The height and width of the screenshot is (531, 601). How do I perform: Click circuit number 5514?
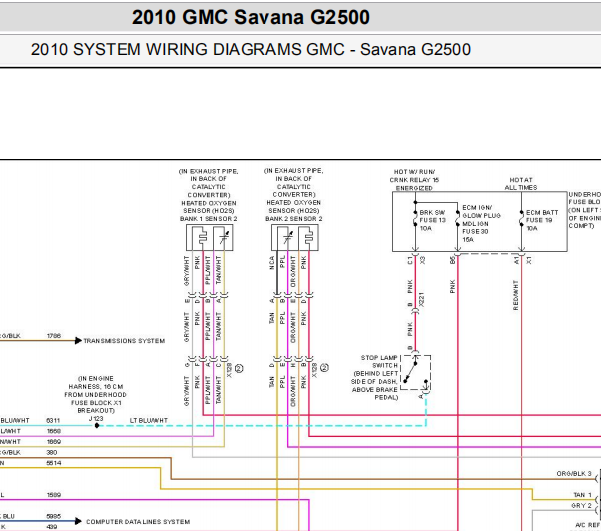[x=53, y=463]
